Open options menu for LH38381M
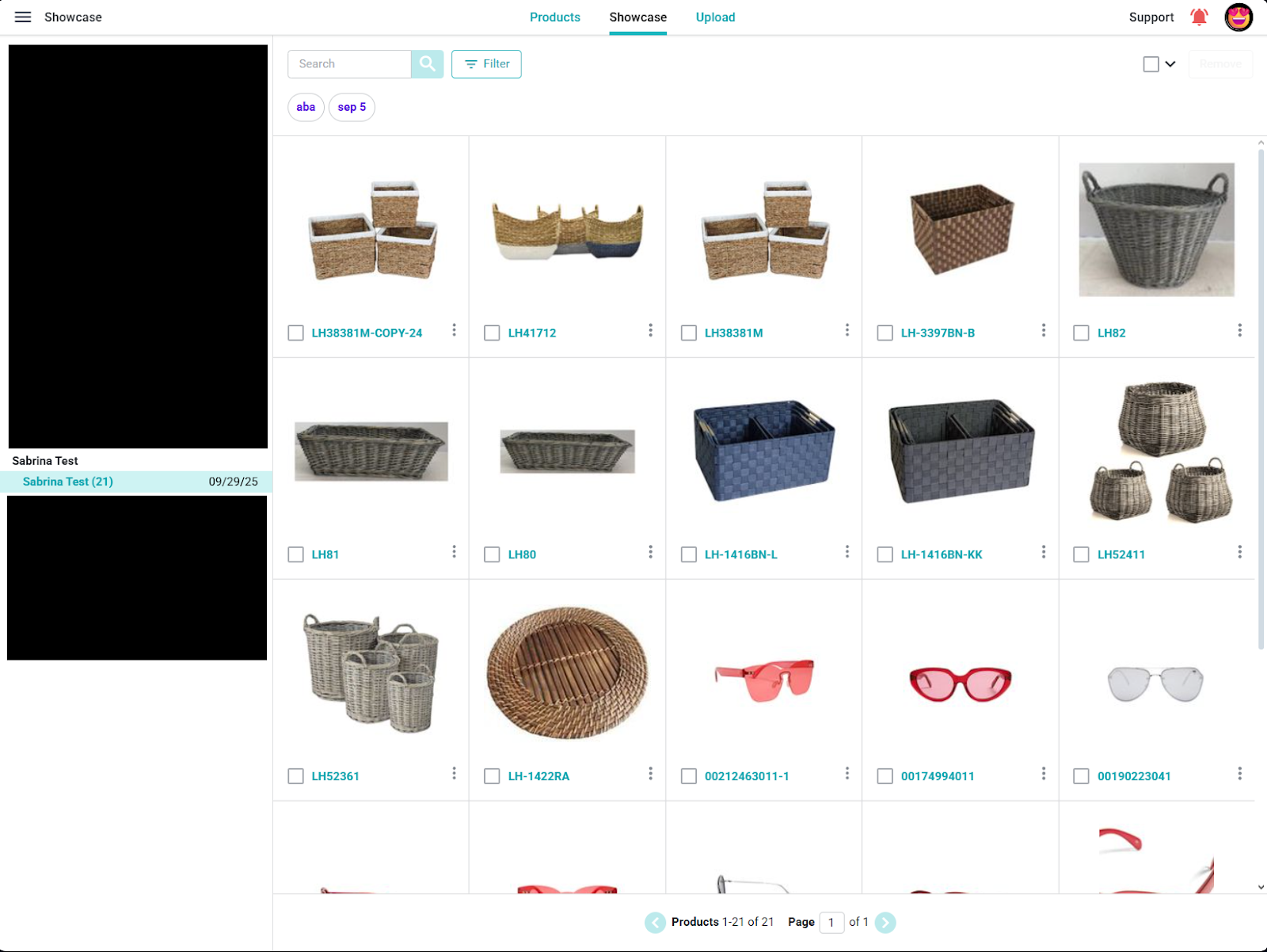The width and height of the screenshot is (1267, 952). click(847, 330)
